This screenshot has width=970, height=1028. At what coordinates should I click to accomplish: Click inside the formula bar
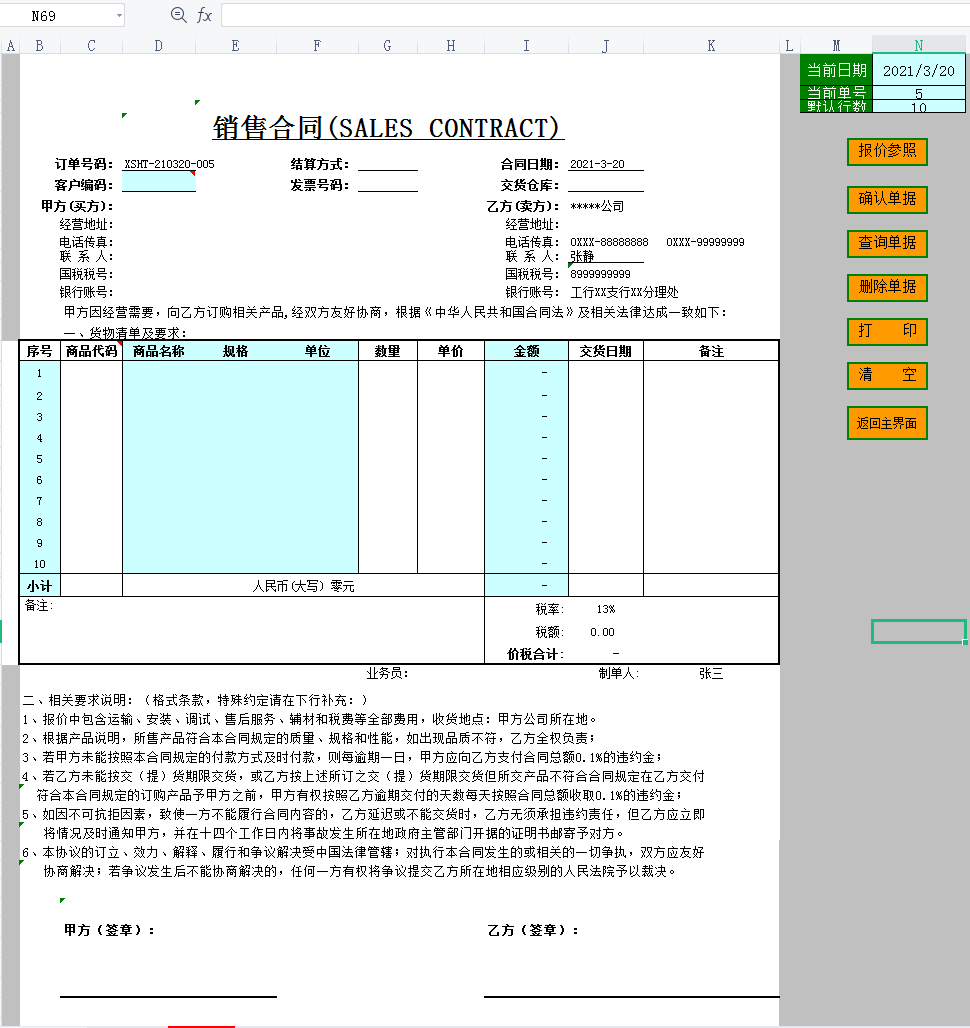[x=590, y=15]
